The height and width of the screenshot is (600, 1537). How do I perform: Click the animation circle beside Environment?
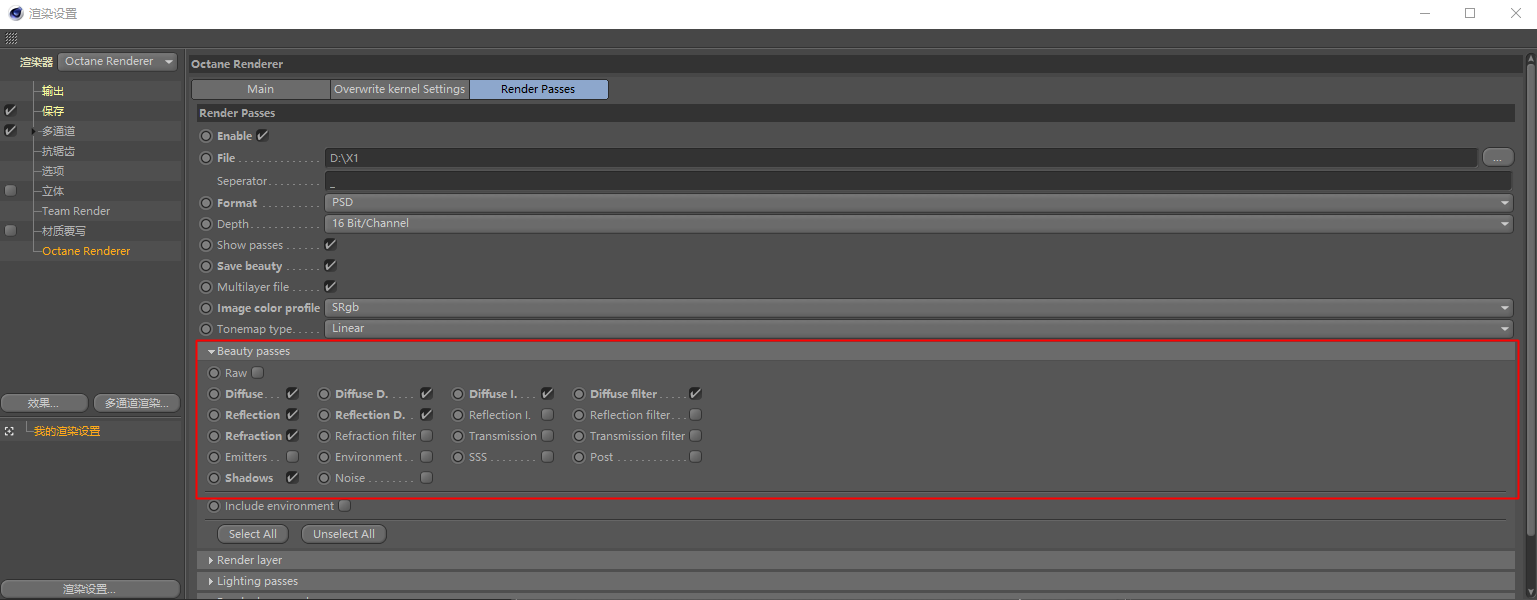[324, 457]
